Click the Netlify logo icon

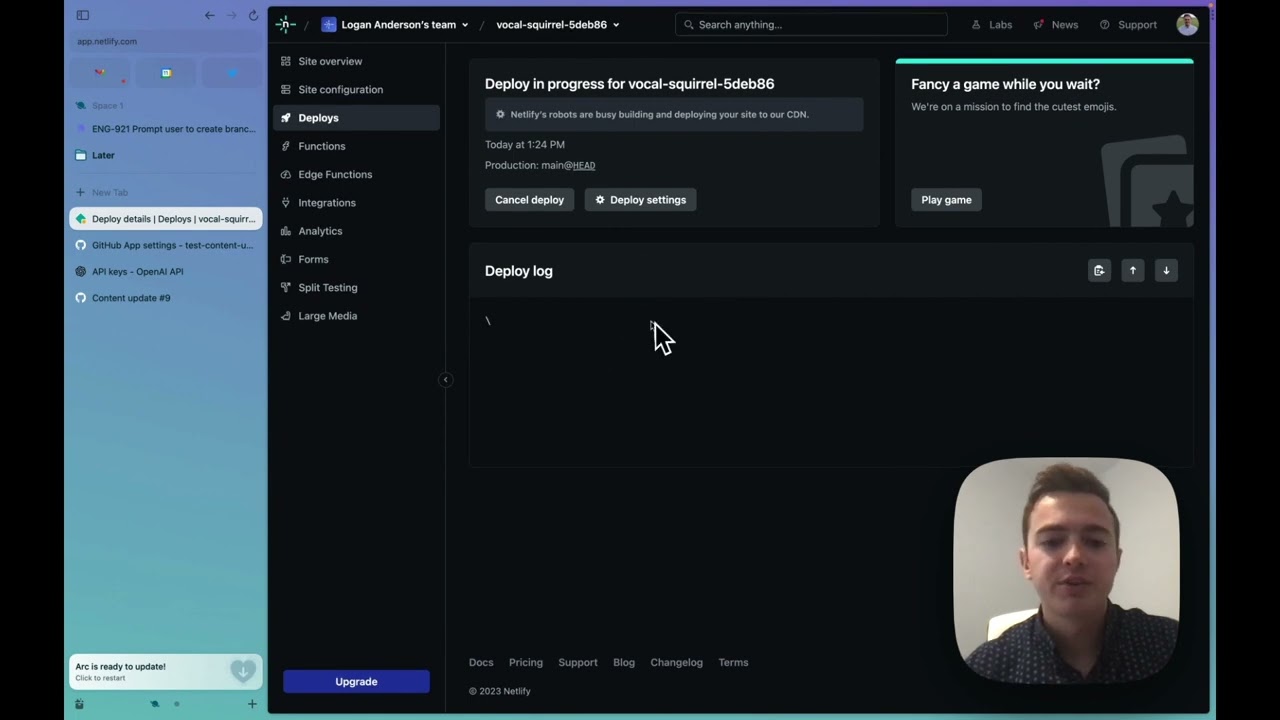click(286, 24)
